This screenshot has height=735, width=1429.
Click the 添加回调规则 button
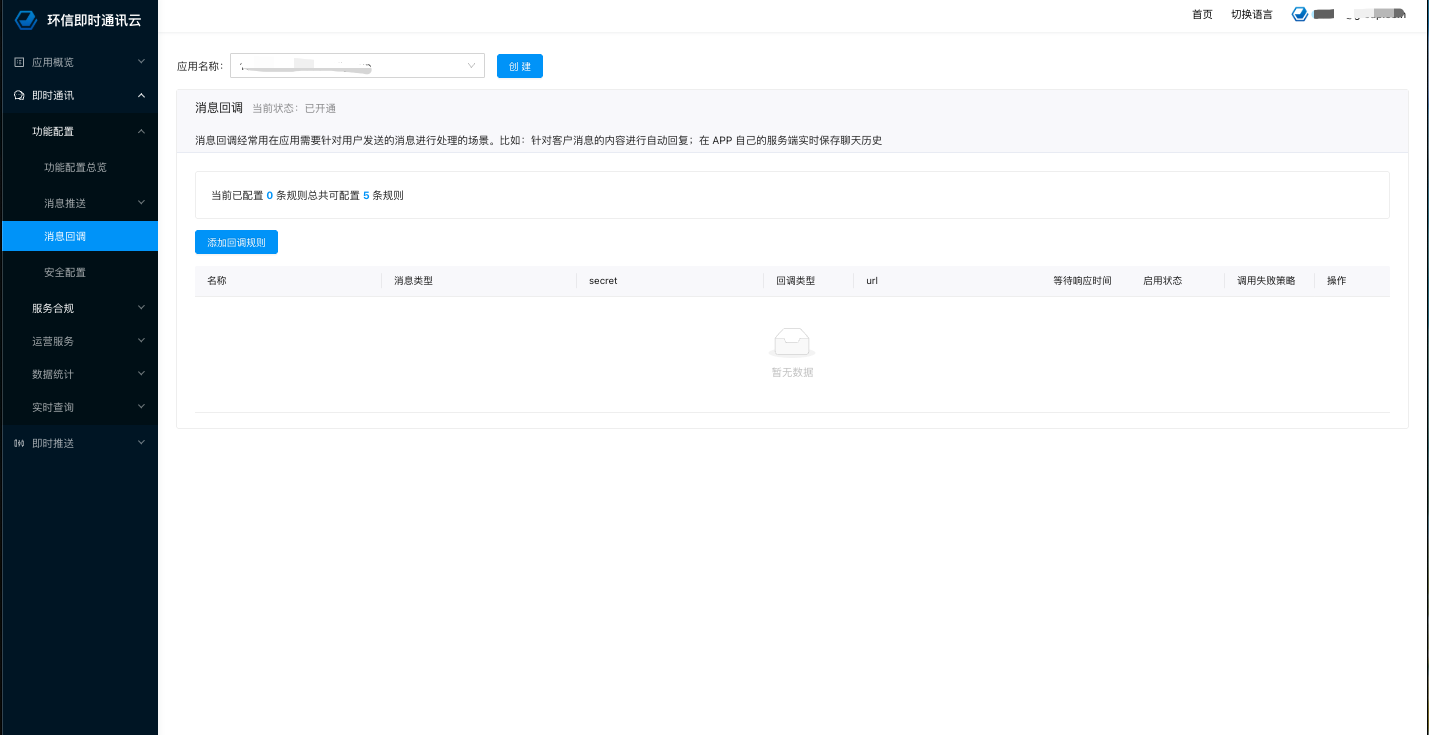[x=236, y=242]
